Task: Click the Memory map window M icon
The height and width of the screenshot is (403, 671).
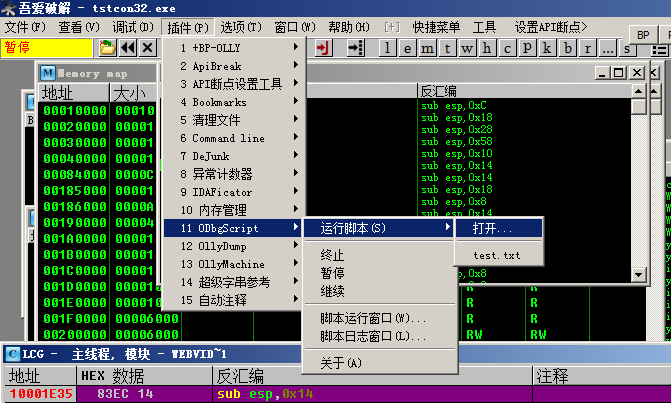Action: 48,73
